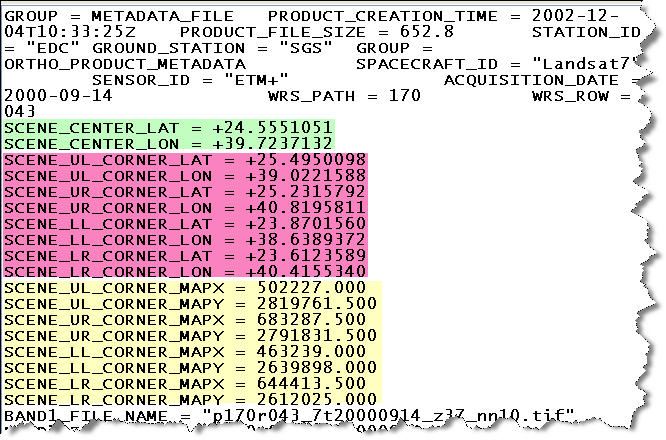666x440 pixels.
Task: Click the WRS_PATH = 170 text
Action: pos(344,96)
